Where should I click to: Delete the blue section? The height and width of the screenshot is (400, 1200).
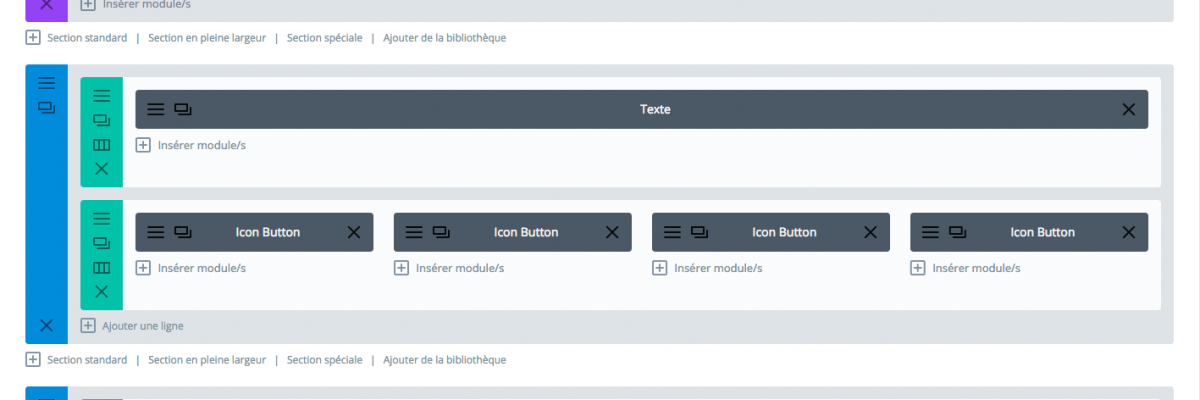click(x=46, y=324)
